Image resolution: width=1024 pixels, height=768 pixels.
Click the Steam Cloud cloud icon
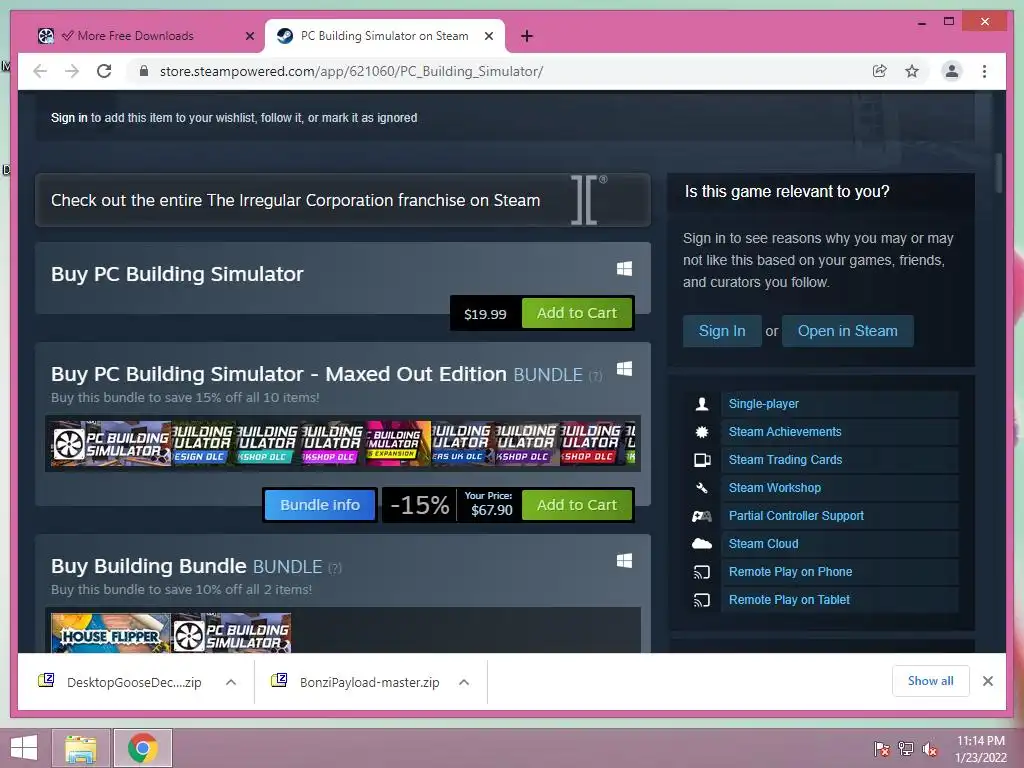click(x=702, y=543)
